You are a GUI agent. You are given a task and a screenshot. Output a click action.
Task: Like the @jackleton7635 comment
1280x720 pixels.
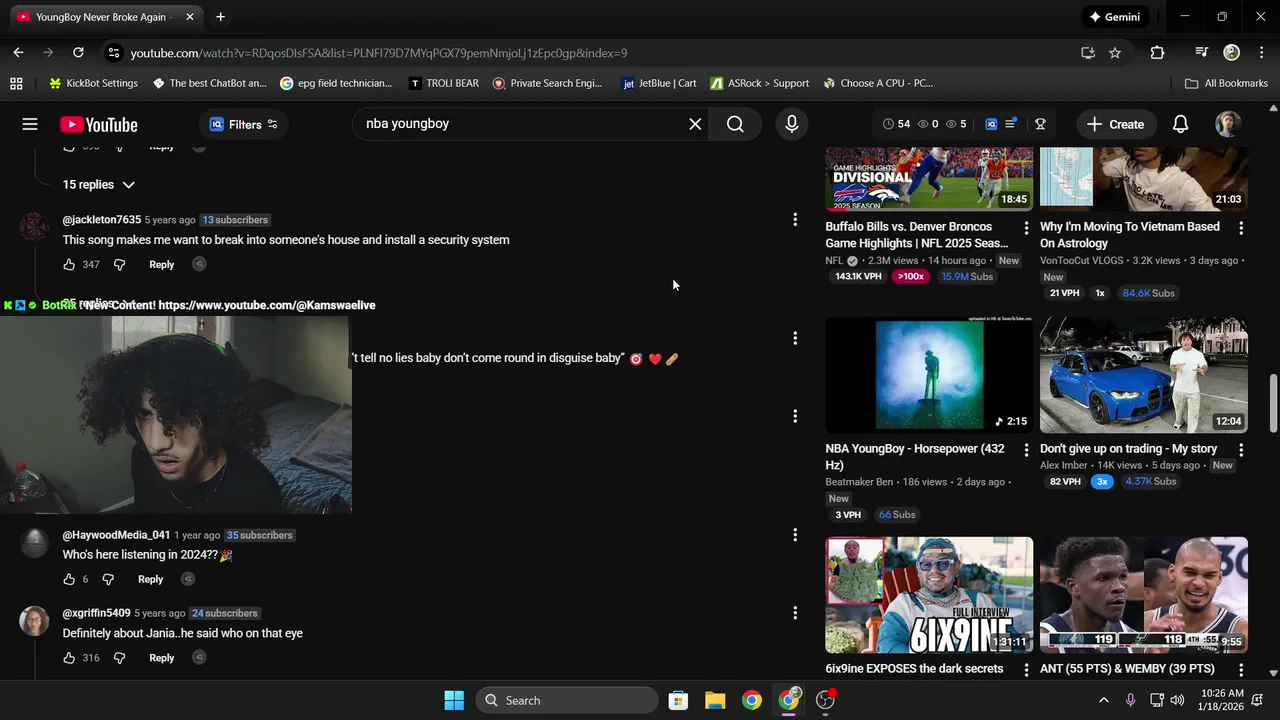coord(69,265)
